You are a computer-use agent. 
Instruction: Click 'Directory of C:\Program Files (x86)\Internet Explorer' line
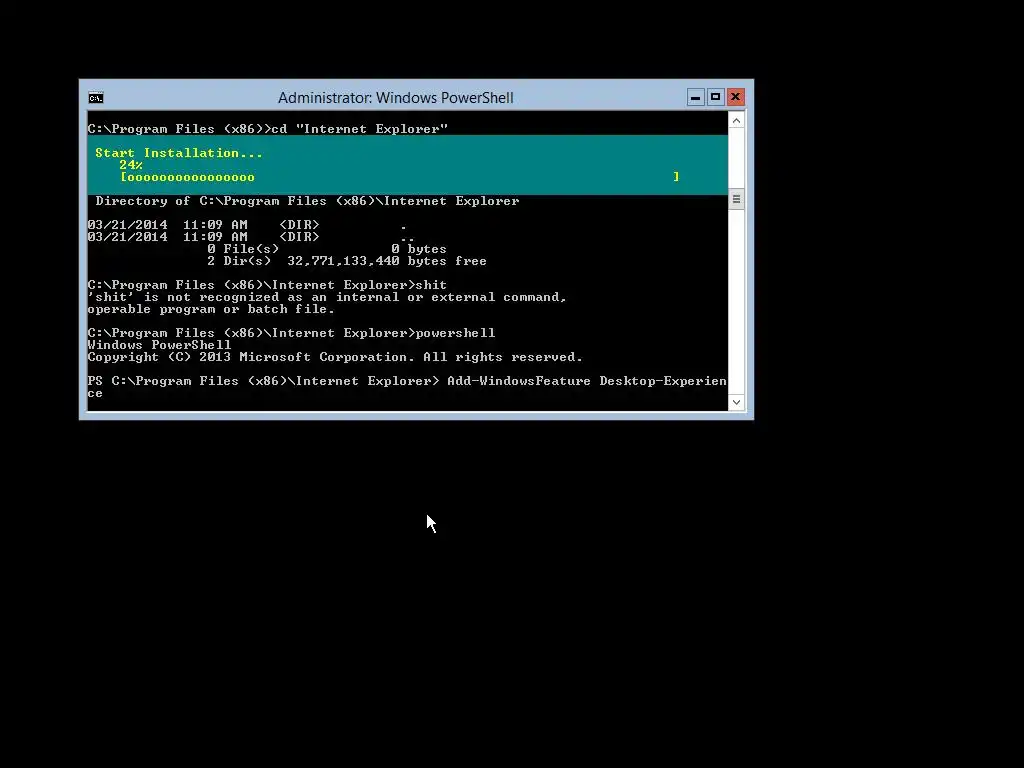307,201
